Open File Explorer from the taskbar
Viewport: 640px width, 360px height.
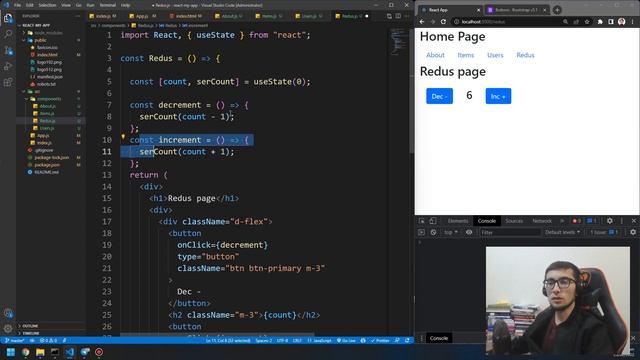pos(40,352)
